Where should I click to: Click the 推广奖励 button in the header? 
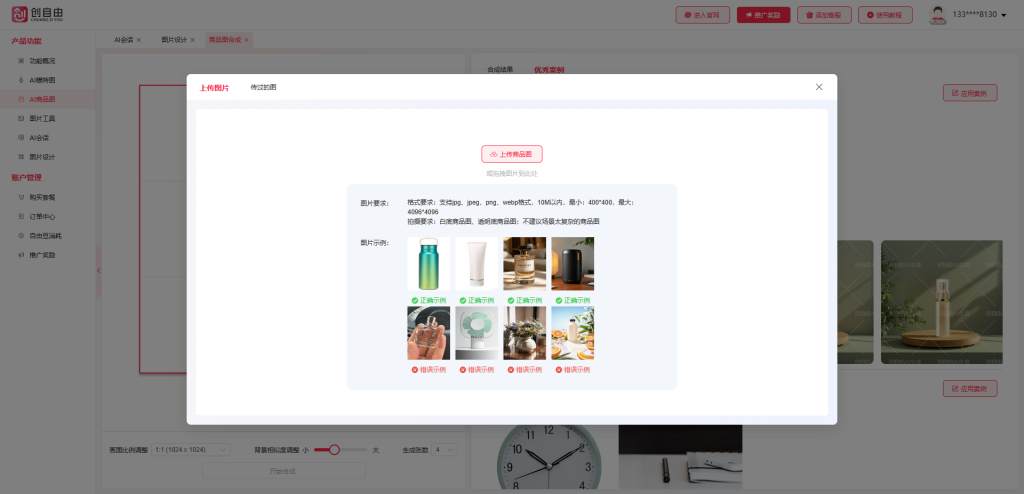click(764, 15)
